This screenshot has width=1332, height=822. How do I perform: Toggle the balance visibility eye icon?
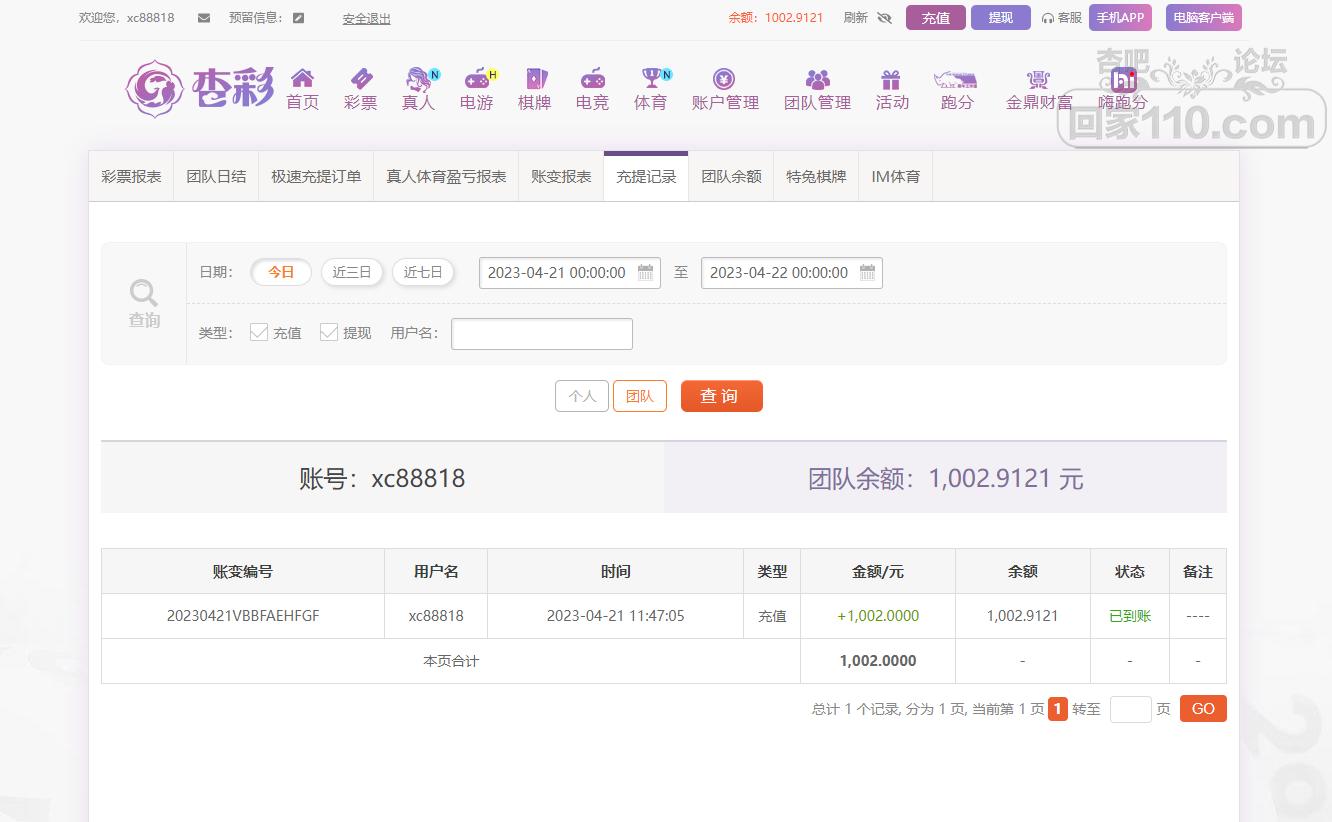coord(883,18)
